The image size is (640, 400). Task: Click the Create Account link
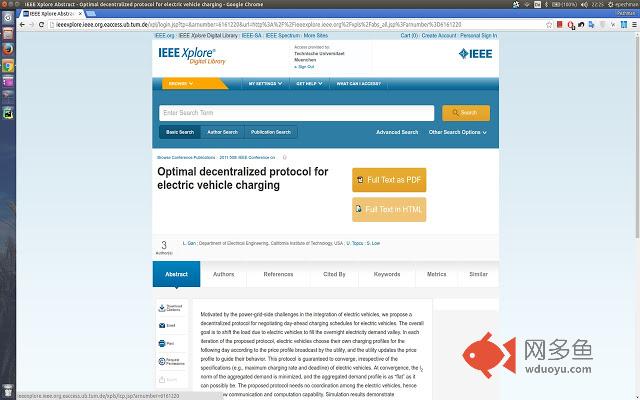click(439, 36)
